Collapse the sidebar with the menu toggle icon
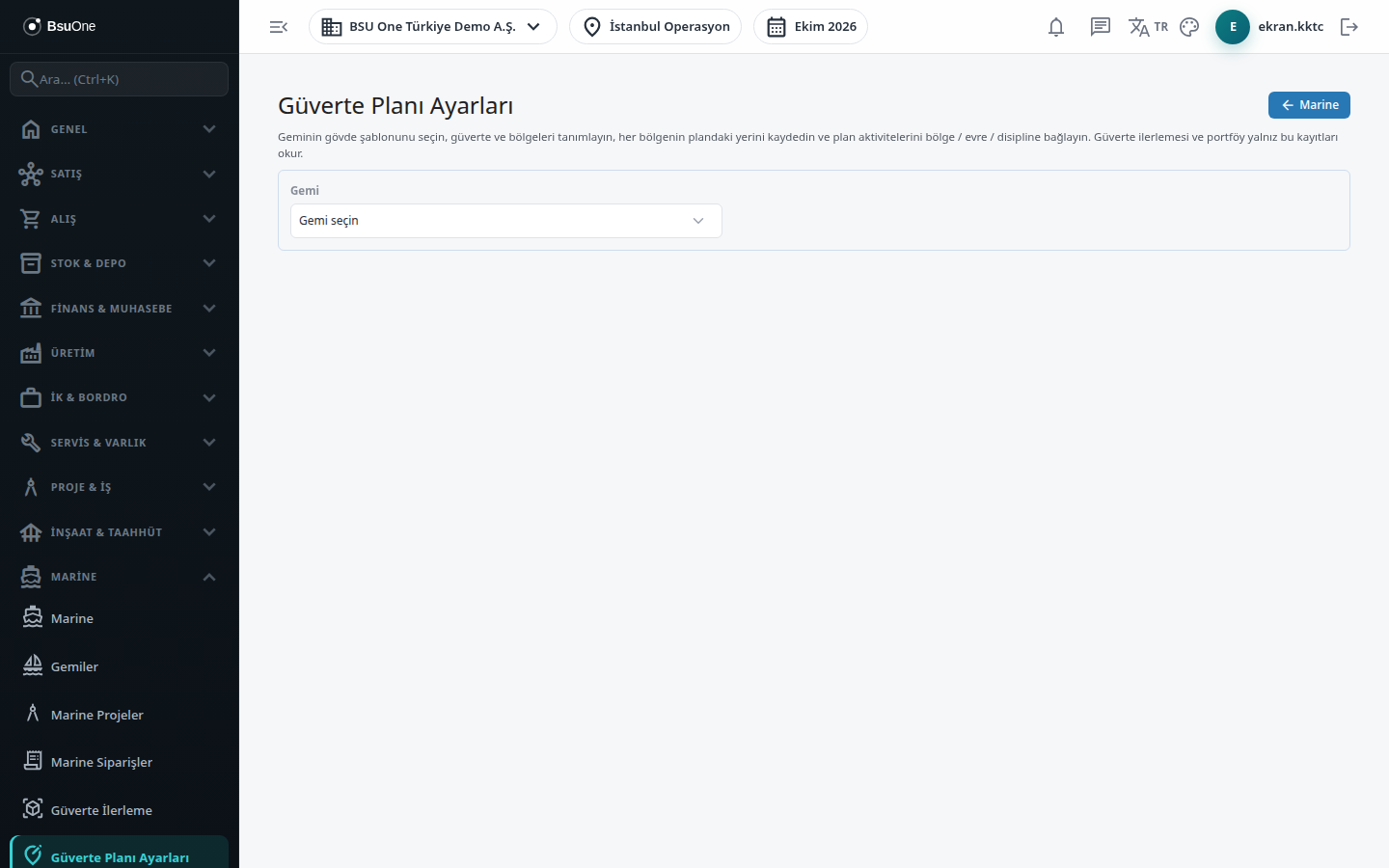This screenshot has height=868, width=1389. click(x=279, y=27)
